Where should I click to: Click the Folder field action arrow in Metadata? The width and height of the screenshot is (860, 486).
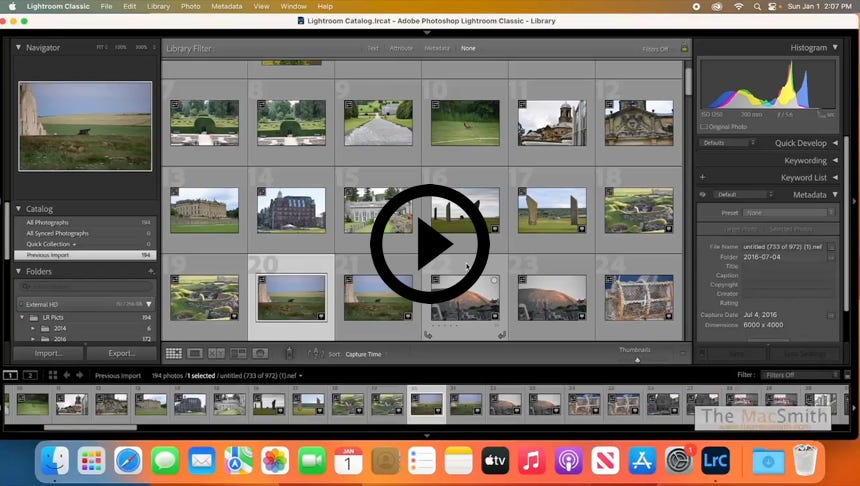(x=831, y=257)
